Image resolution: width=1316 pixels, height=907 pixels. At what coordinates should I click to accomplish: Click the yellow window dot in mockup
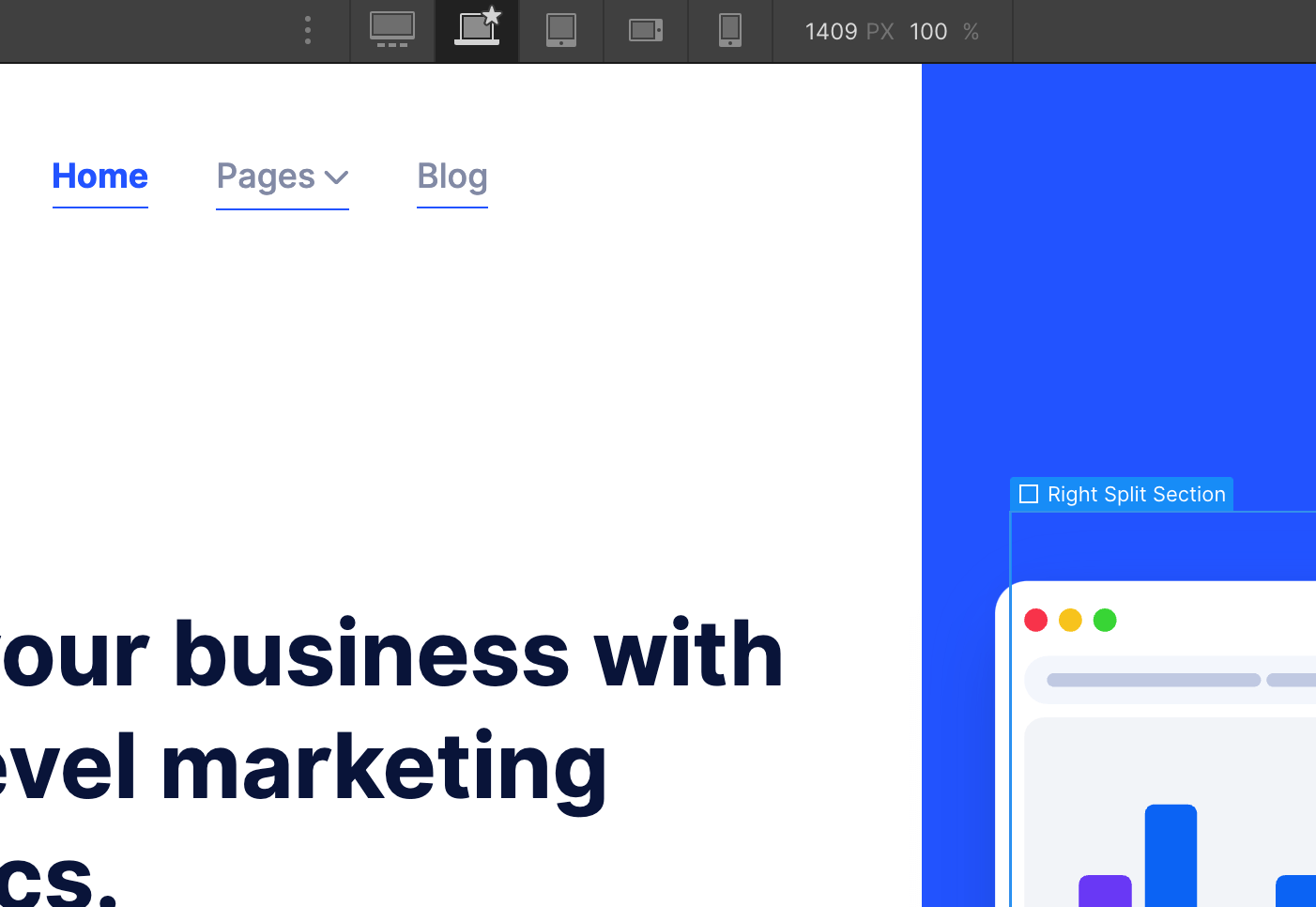[1071, 621]
